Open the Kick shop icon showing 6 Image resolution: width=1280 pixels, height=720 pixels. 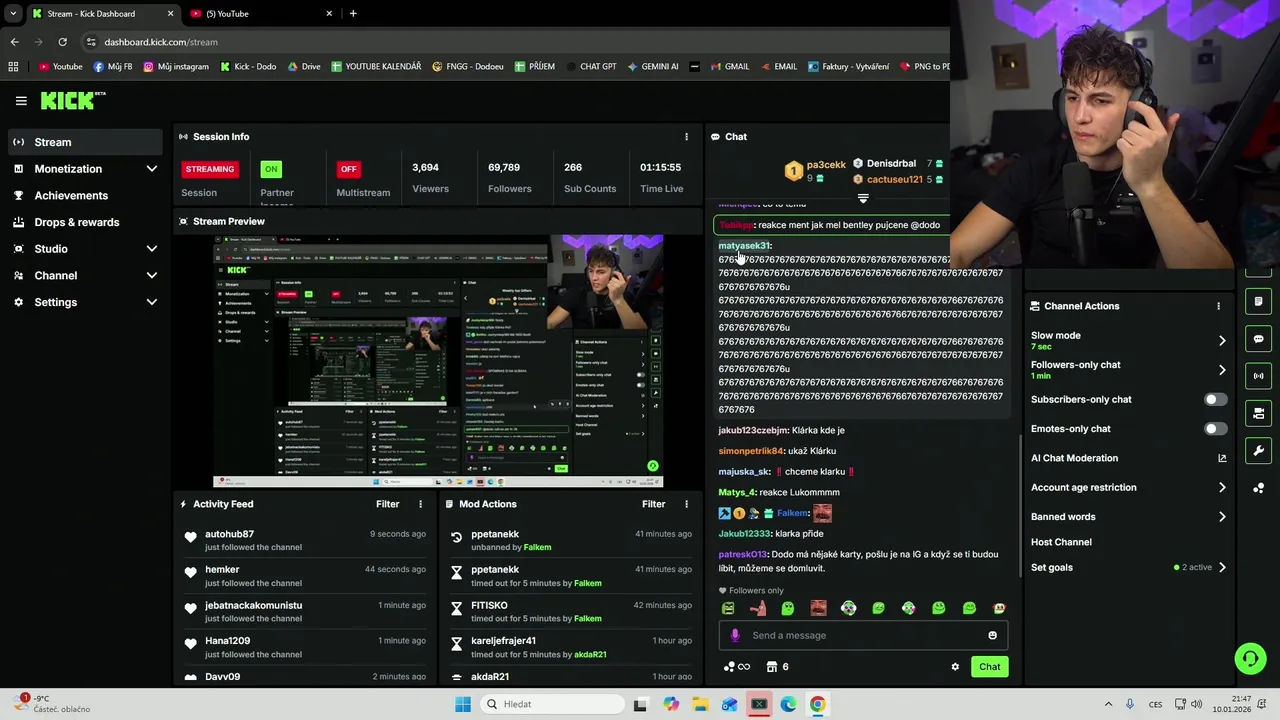777,667
